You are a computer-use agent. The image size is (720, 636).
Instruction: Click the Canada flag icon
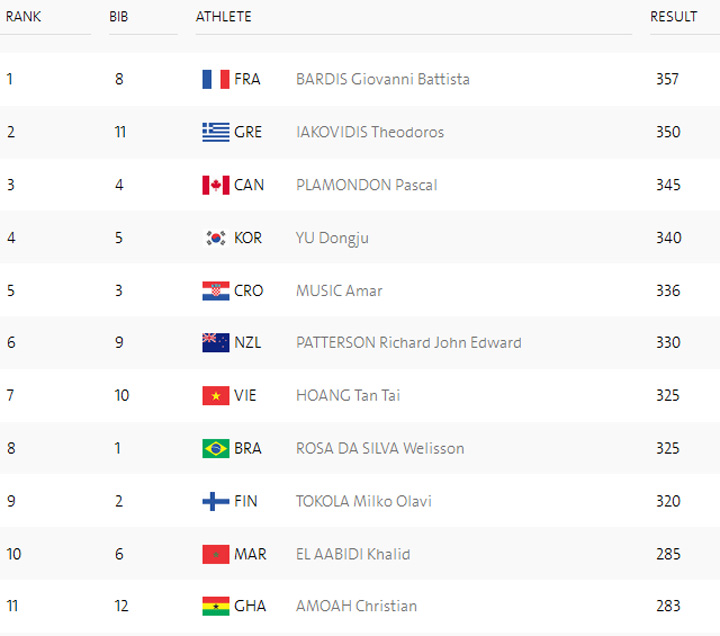pyautogui.click(x=215, y=185)
